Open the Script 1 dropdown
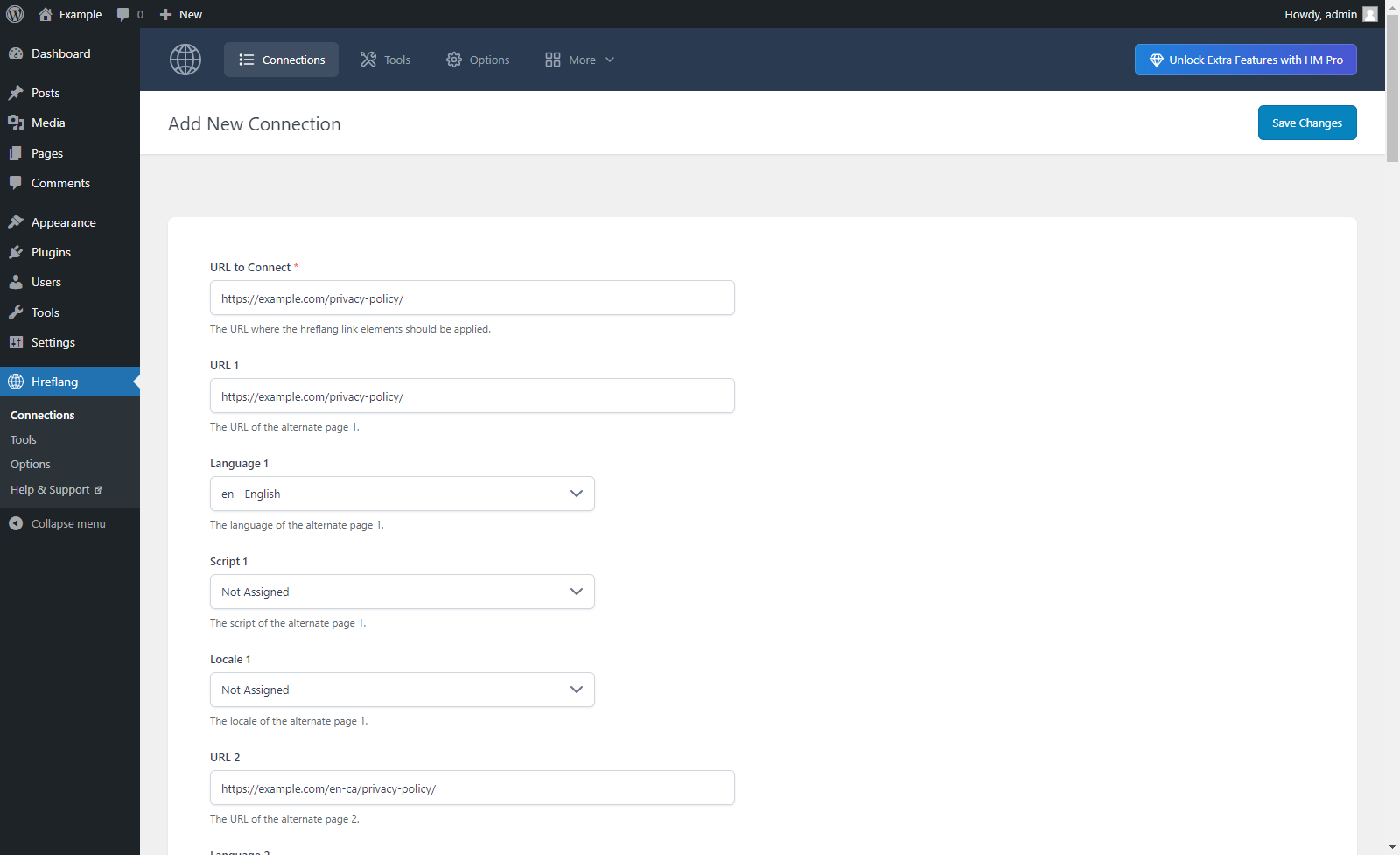This screenshot has width=1400, height=855. tap(402, 592)
